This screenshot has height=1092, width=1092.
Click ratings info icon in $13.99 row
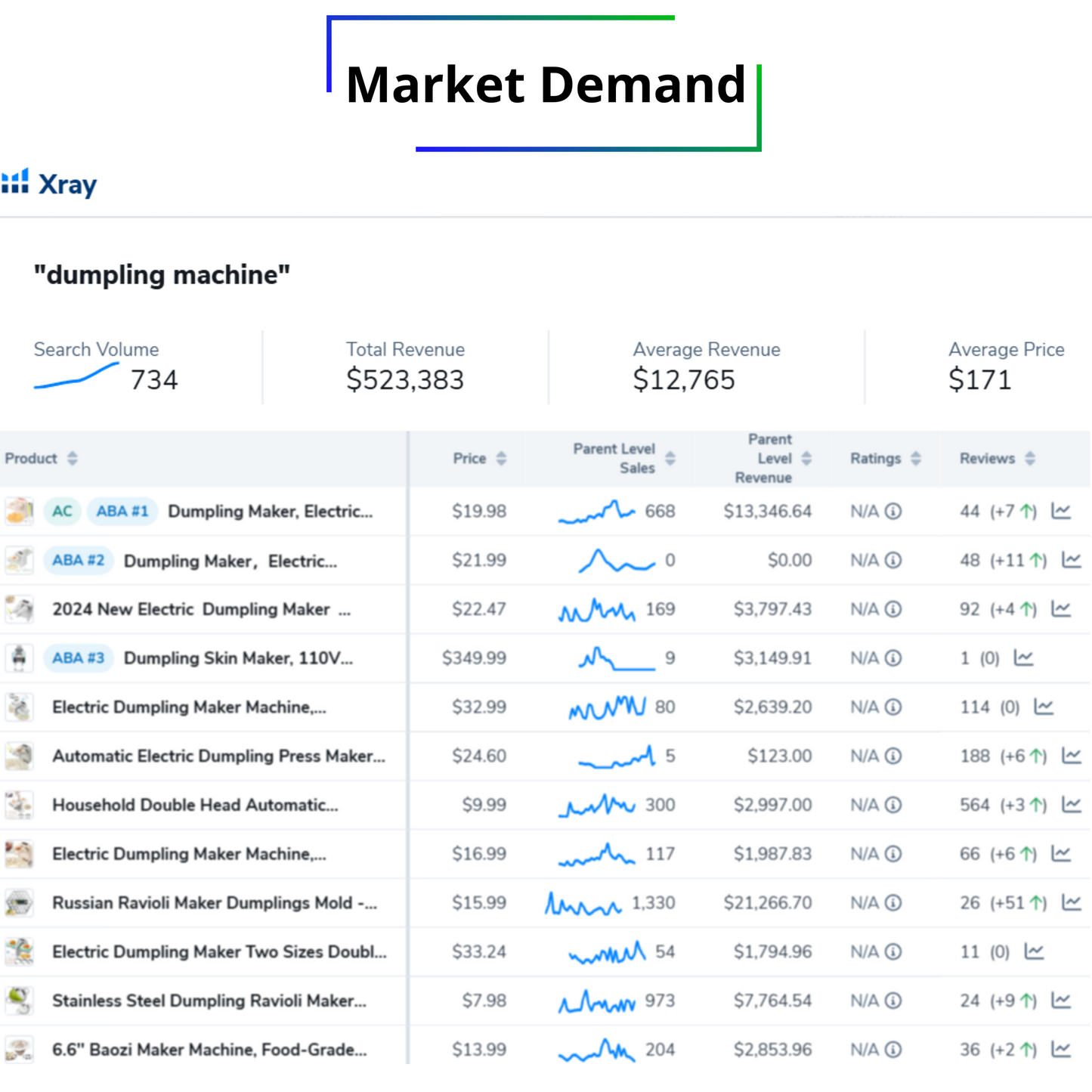tap(893, 1050)
